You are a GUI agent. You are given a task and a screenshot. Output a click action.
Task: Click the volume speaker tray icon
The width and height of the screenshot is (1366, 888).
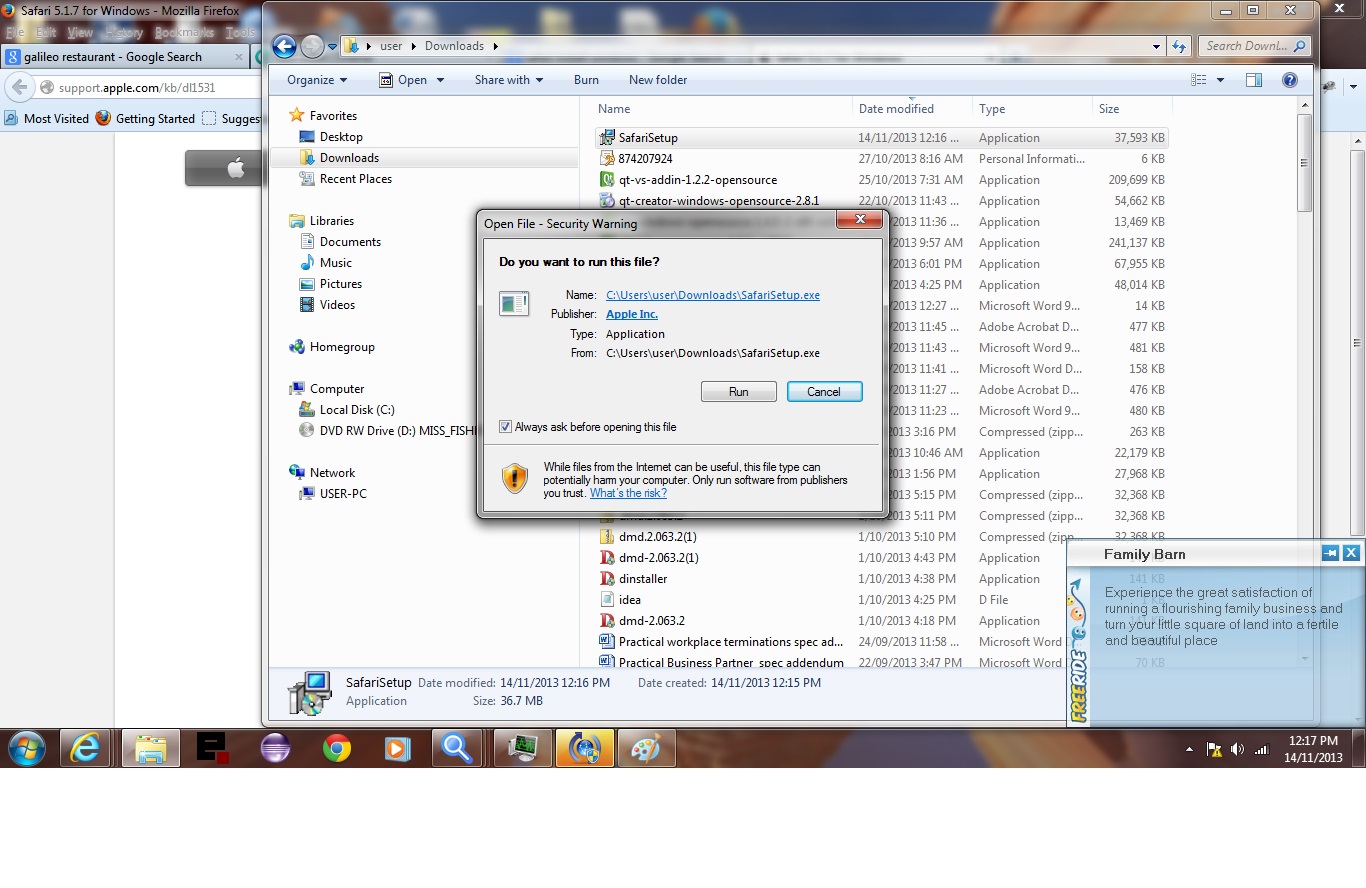click(1237, 749)
